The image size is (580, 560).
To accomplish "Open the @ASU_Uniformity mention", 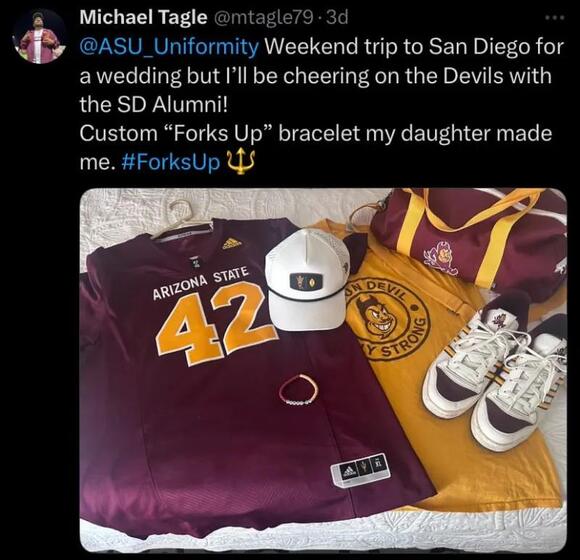I will 169,47.
